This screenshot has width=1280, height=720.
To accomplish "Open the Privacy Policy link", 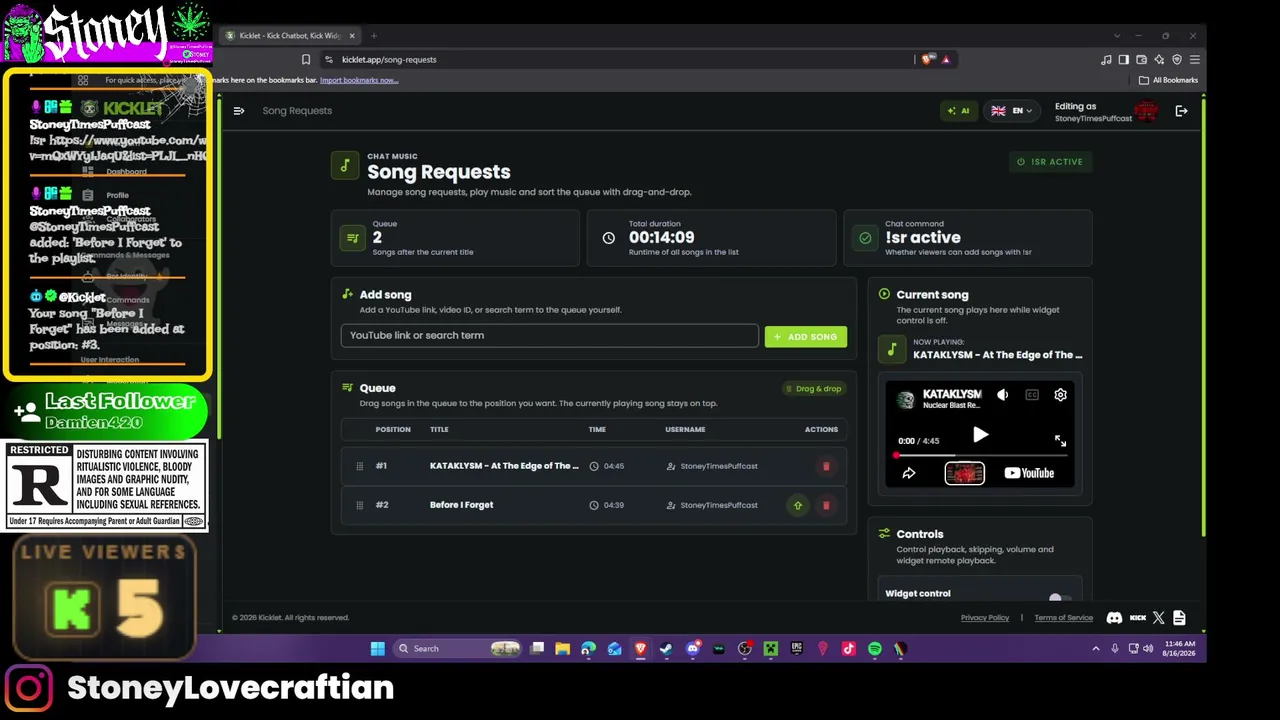I will click(x=985, y=618).
